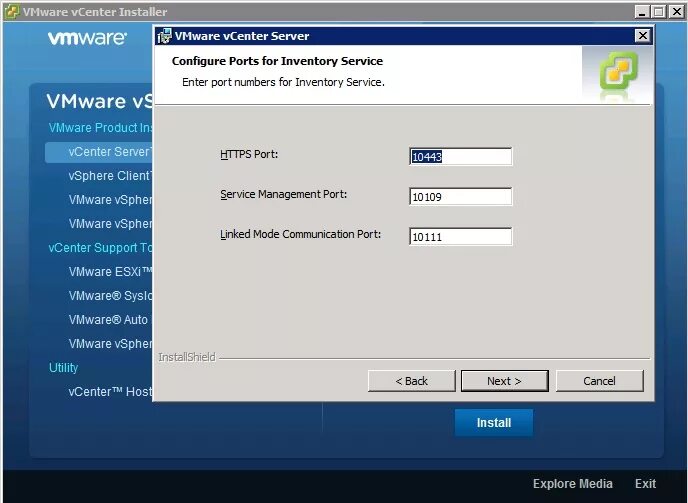Screen dimensions: 688x503
Task: Close the VMware vCenter Server dialog
Action: pos(642,36)
